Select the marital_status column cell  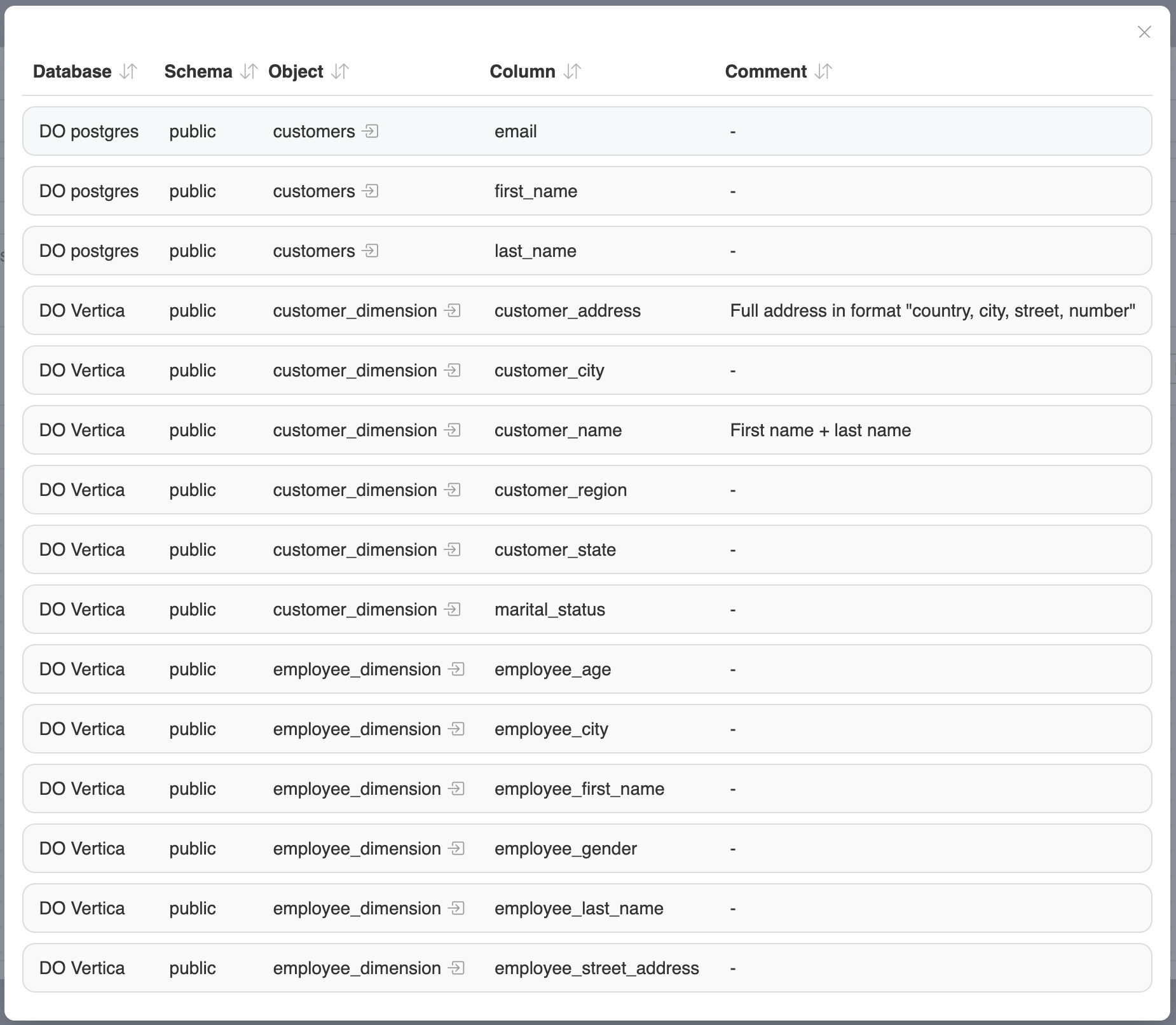coord(550,609)
